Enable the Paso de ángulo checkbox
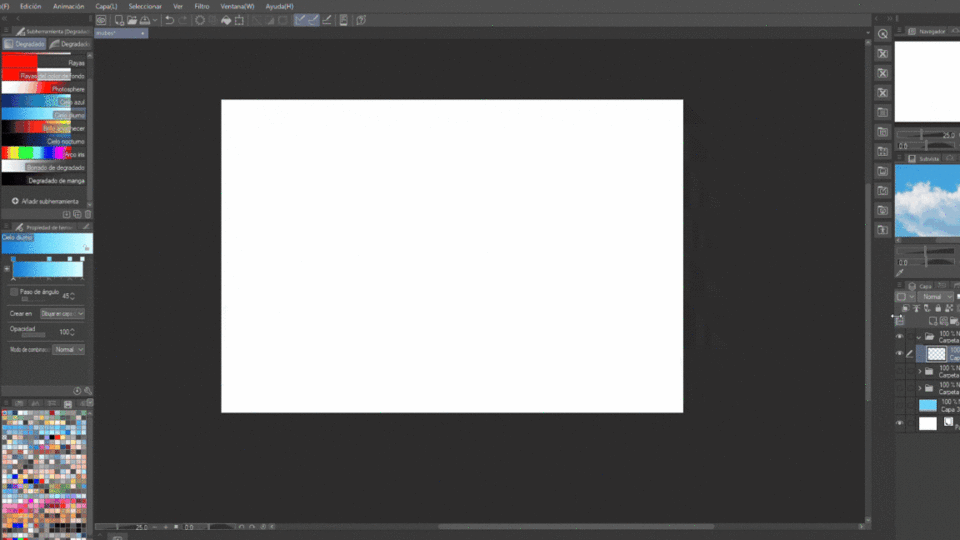960x540 pixels. coord(14,292)
